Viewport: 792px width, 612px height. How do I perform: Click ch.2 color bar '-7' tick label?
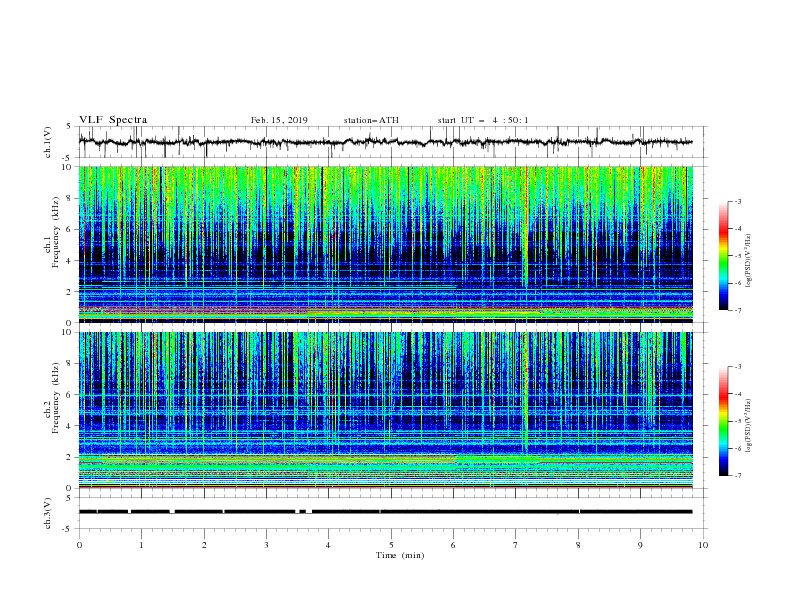[738, 476]
